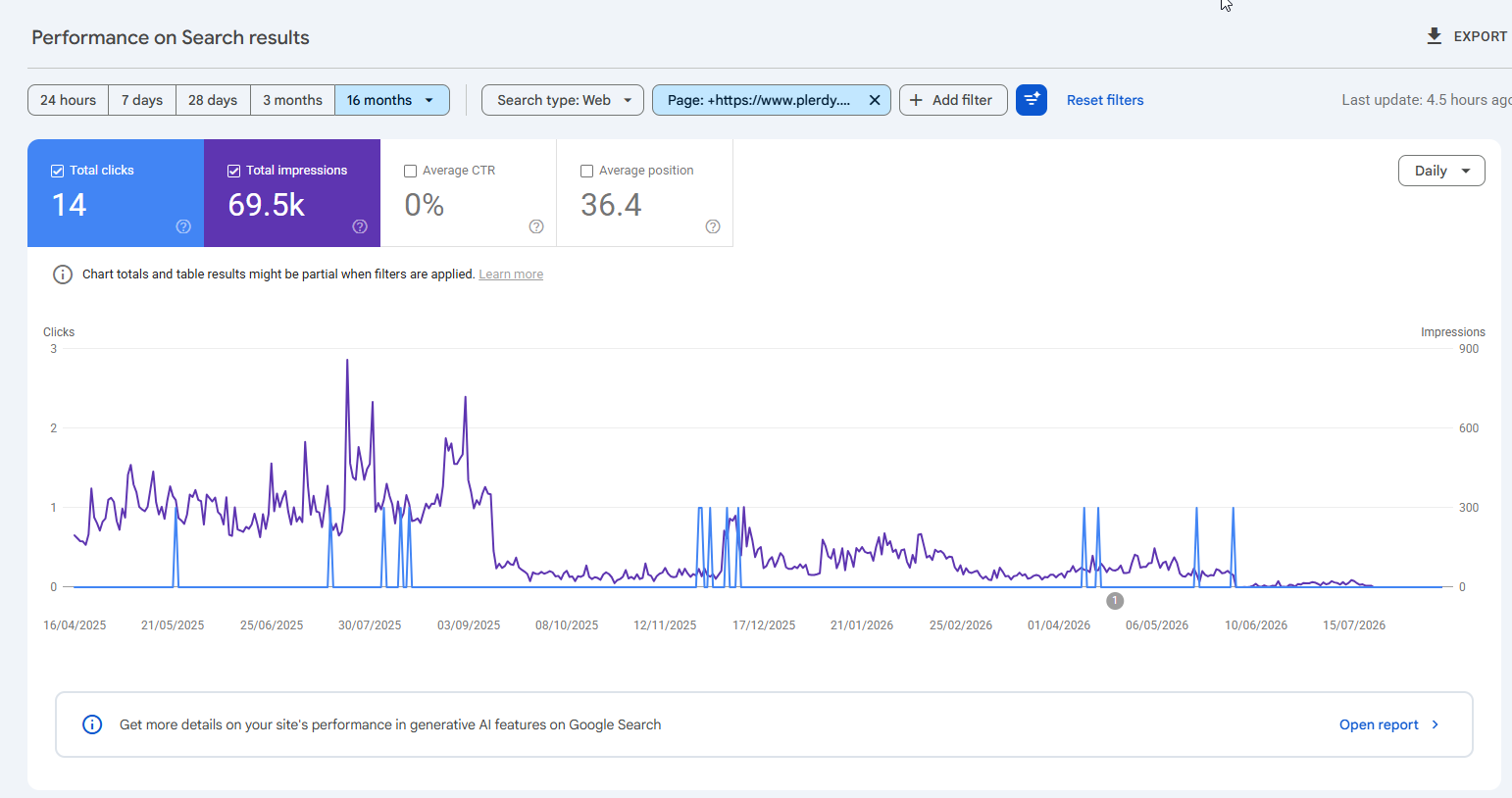The height and width of the screenshot is (798, 1512).
Task: Click help icon on Total clicks card
Action: point(183,226)
